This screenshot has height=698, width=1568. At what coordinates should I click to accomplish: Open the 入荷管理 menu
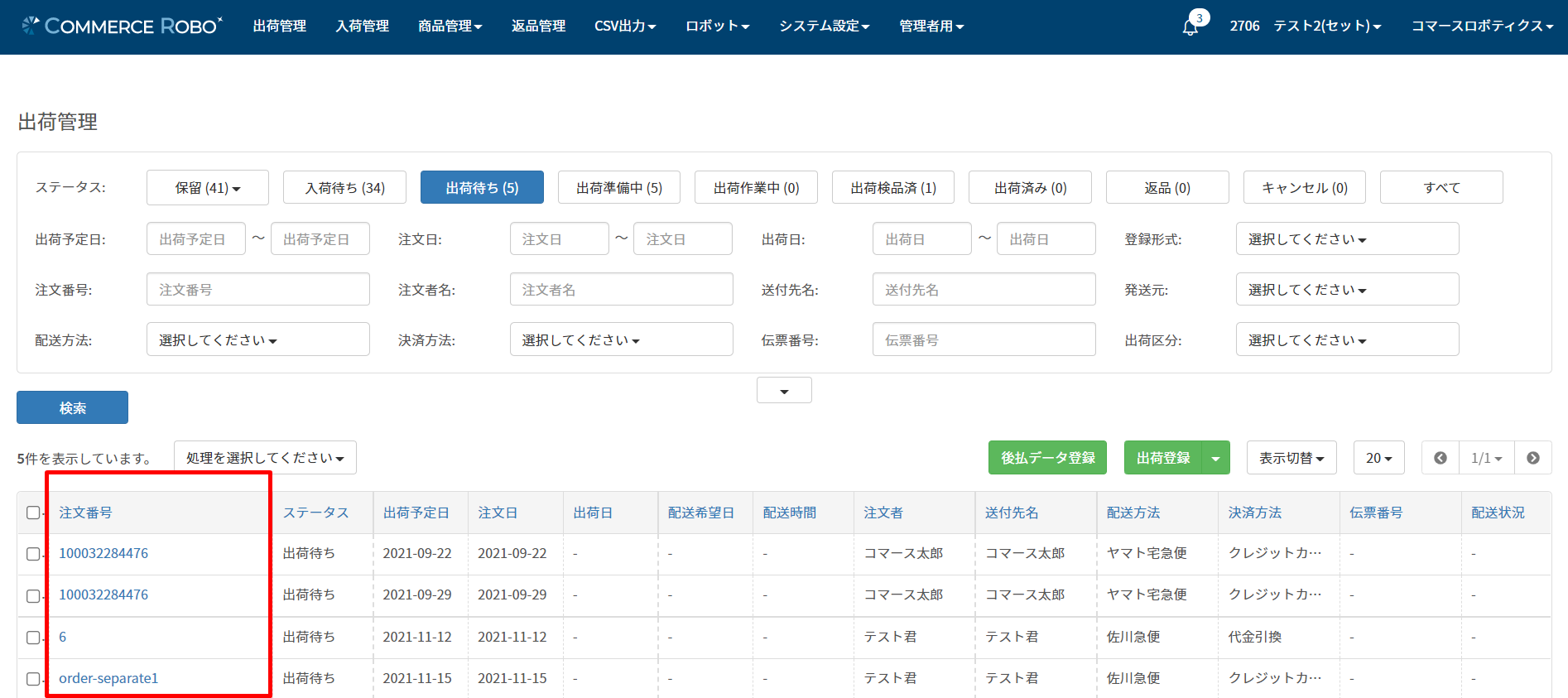click(x=362, y=26)
